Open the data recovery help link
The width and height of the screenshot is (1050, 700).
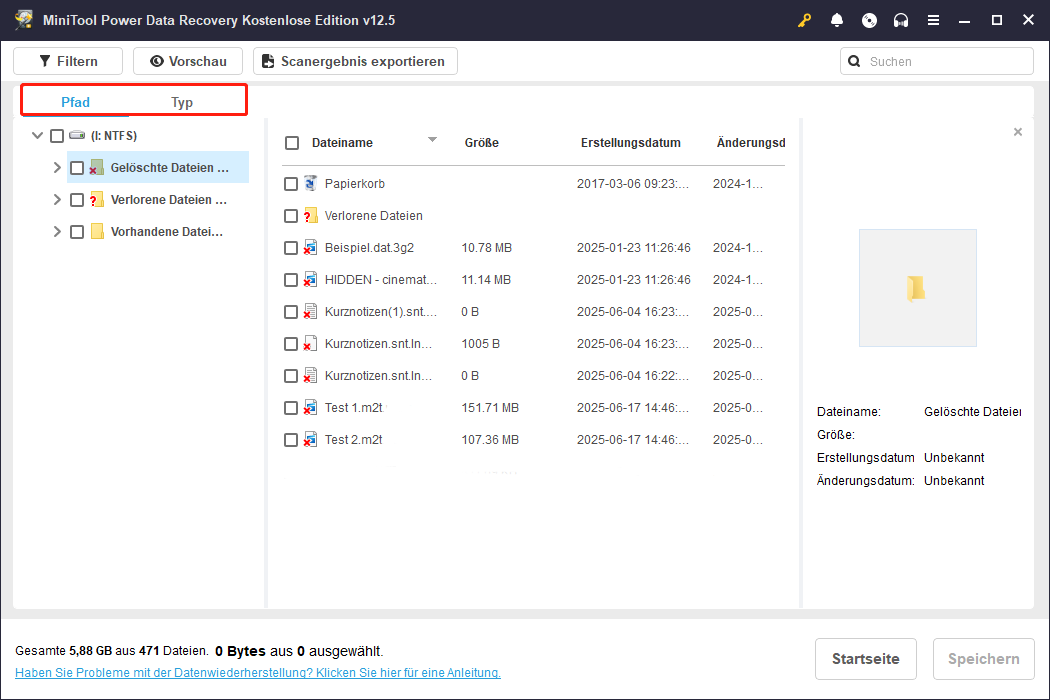tap(258, 673)
